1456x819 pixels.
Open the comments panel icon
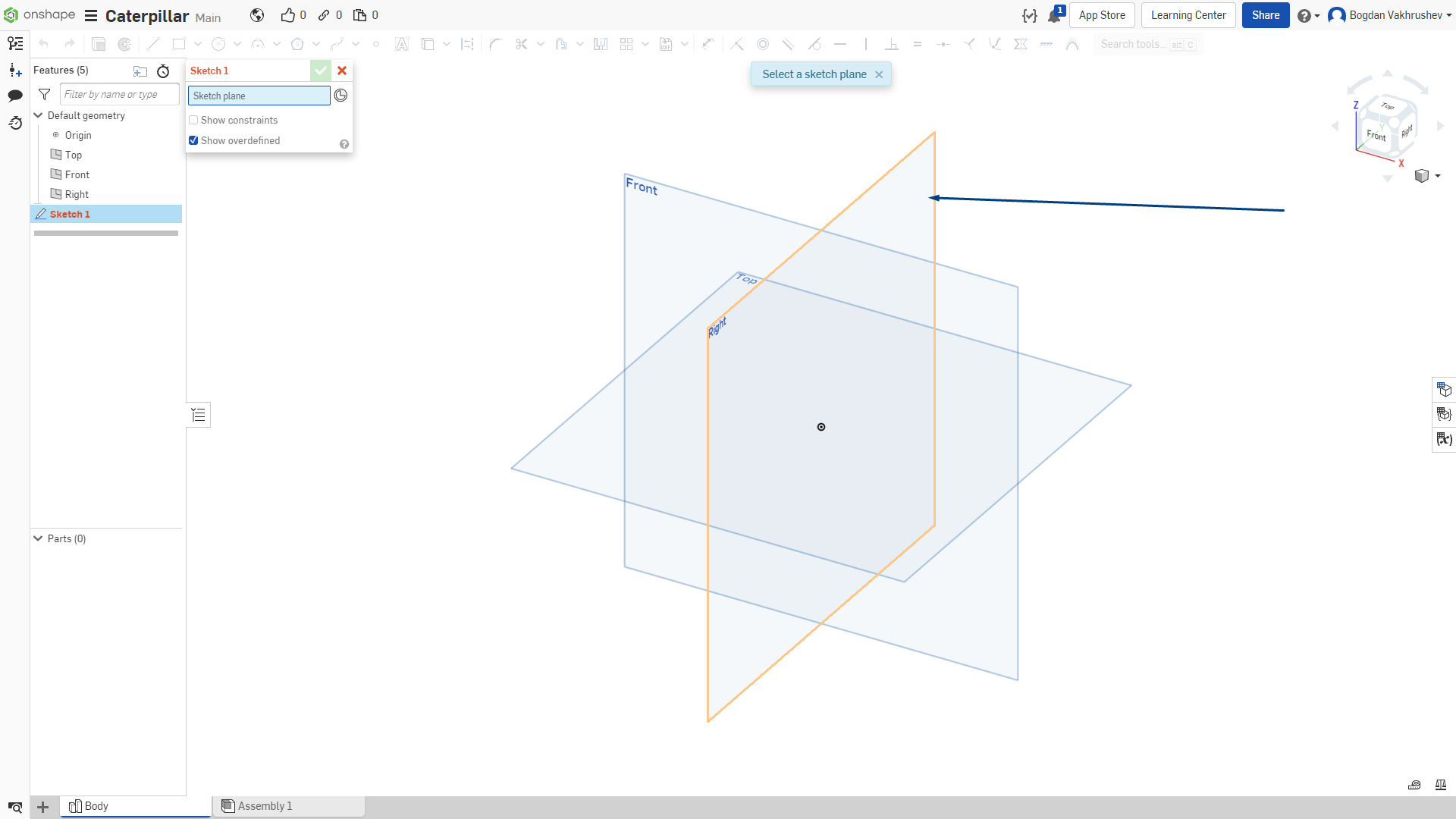click(x=15, y=96)
